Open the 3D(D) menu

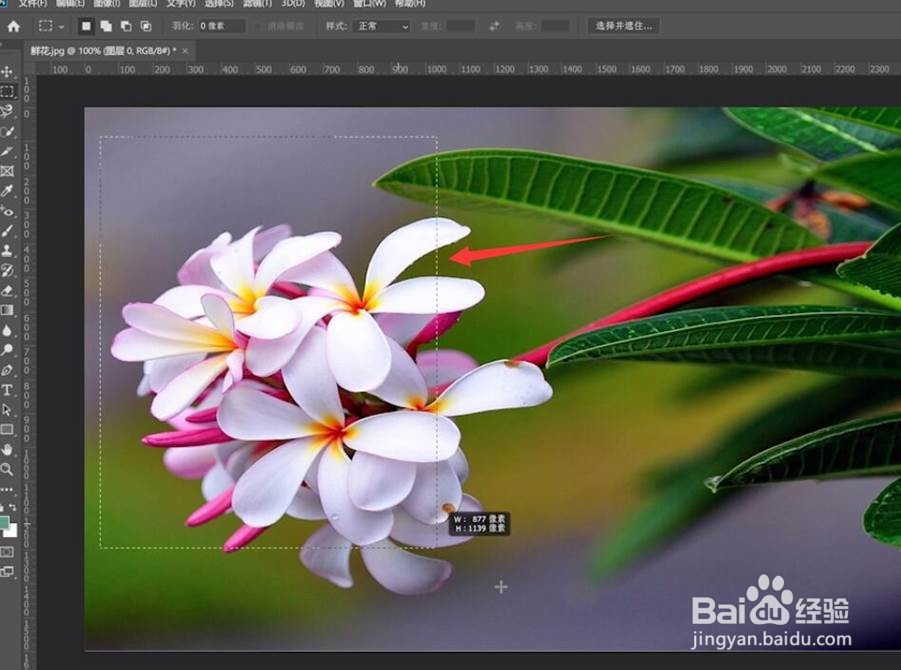coord(293,3)
